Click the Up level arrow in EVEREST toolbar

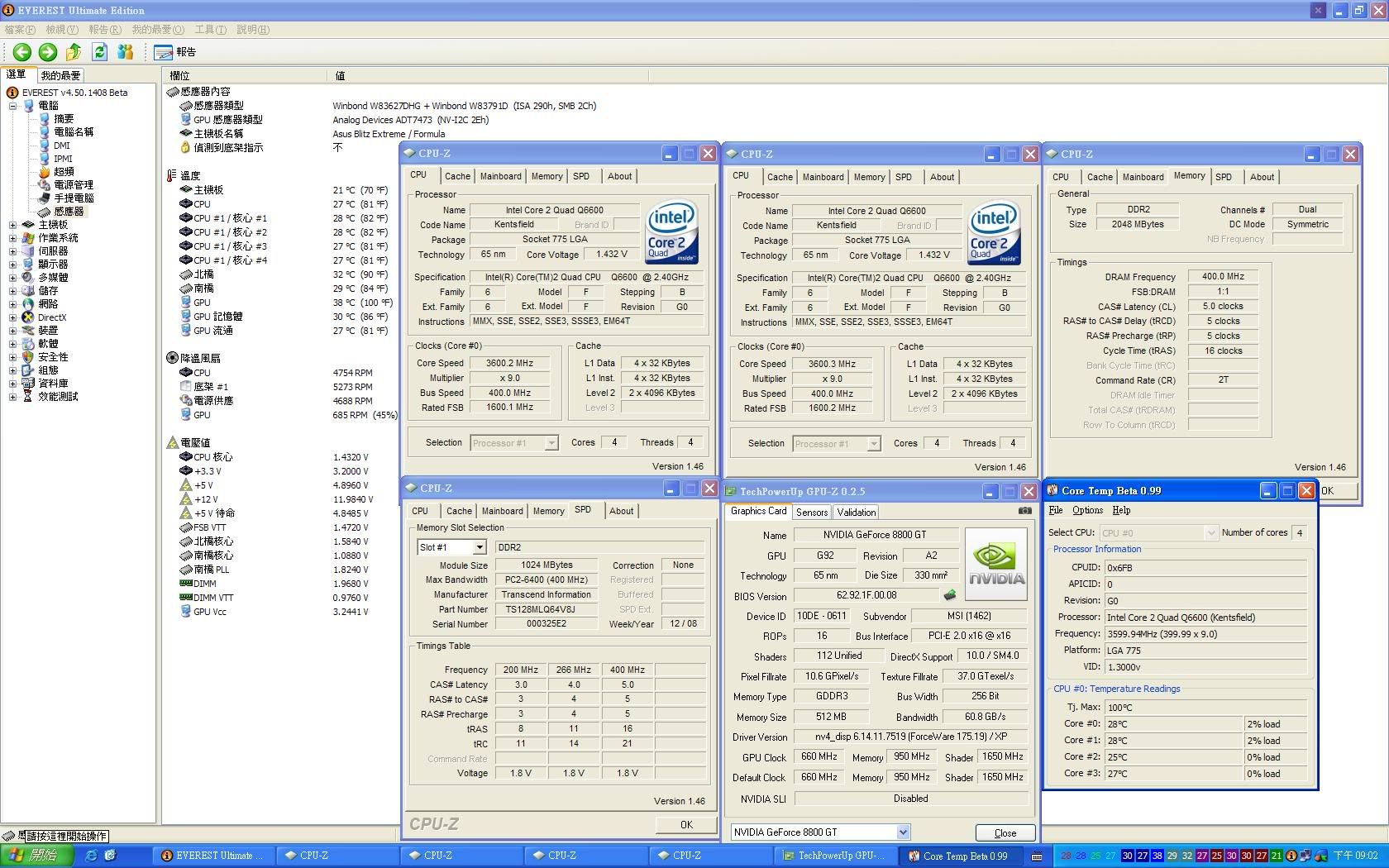74,52
